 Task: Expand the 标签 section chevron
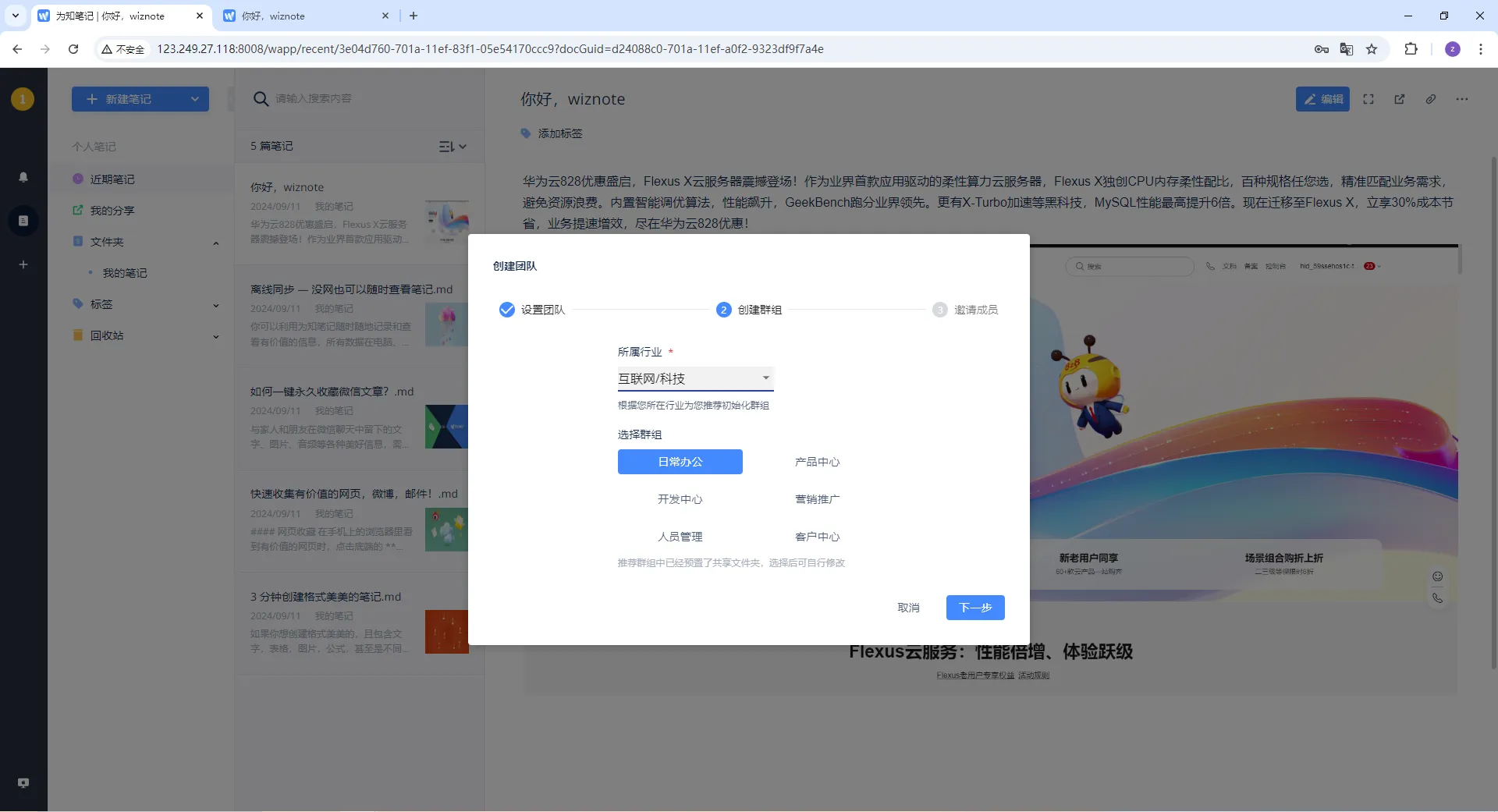(x=216, y=305)
